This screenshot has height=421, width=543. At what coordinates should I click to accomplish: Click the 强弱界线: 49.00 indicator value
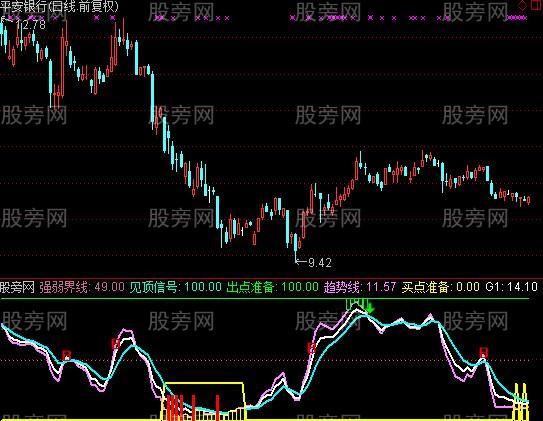82,287
